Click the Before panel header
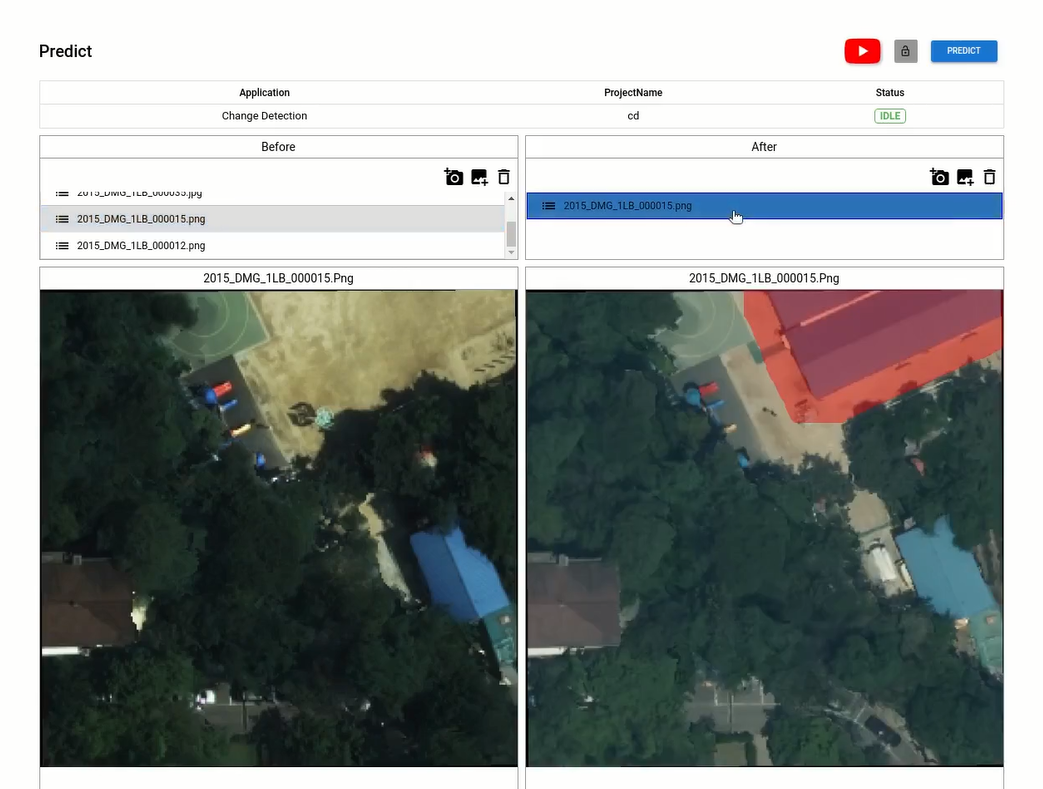Image resolution: width=1043 pixels, height=789 pixels. click(278, 147)
